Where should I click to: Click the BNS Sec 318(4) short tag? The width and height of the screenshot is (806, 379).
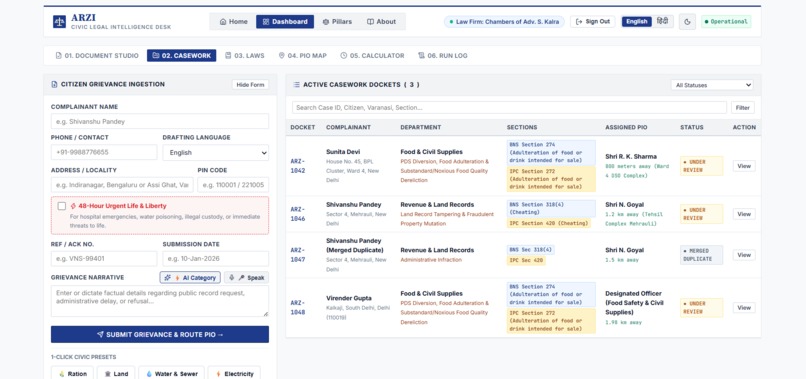[530, 249]
